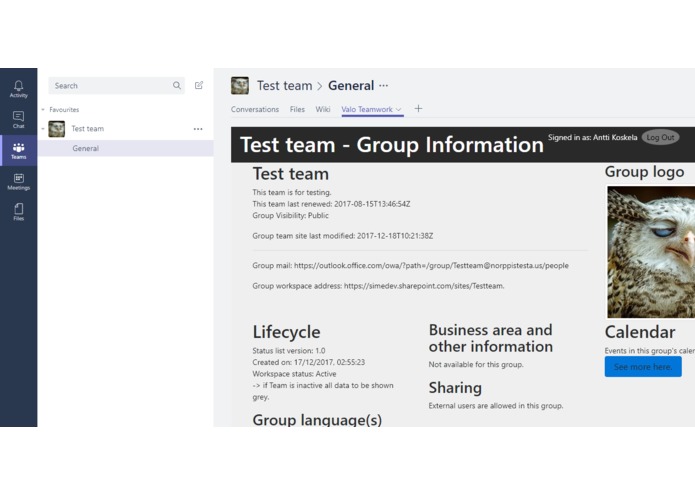Click 'Created on: 17/12/2017' line
Viewport: 695px width, 494px height.
point(309,362)
